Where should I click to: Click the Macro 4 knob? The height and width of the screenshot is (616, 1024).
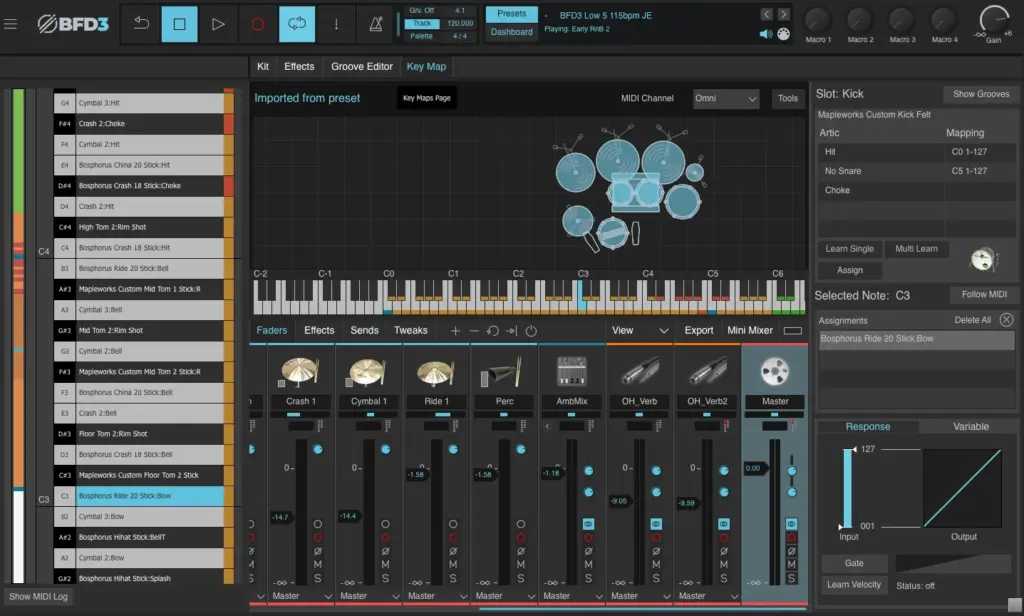point(944,21)
